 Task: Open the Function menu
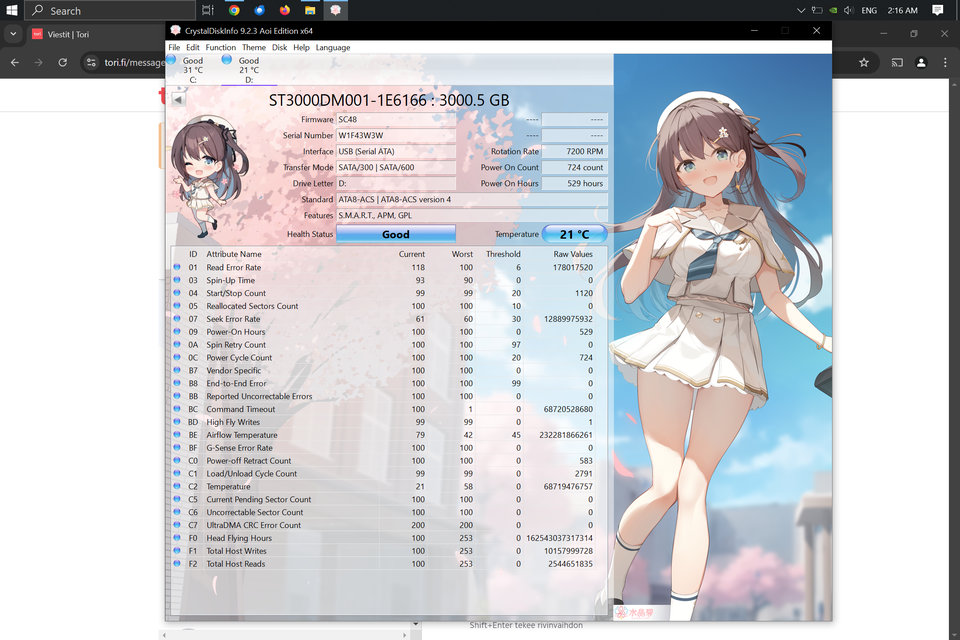[221, 47]
